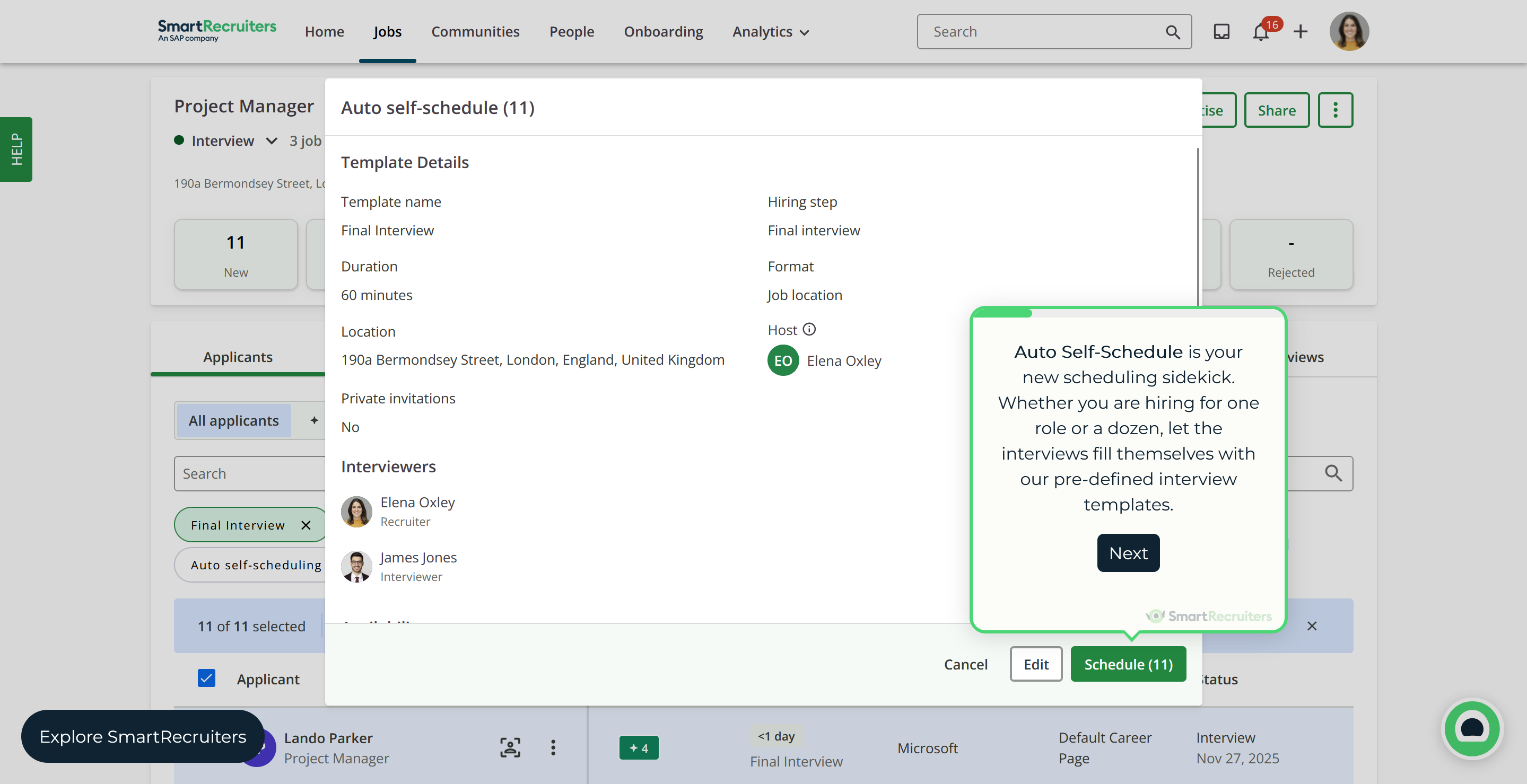Toggle the select-all Applicant checkbox
This screenshot has height=784, width=1527.
click(x=206, y=678)
